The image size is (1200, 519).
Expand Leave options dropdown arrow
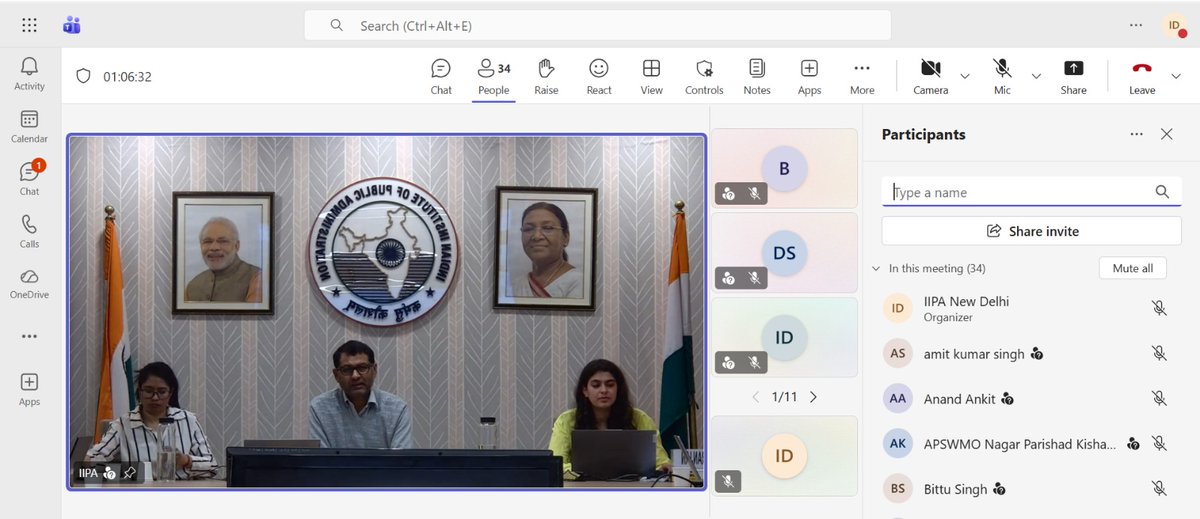coord(1175,76)
